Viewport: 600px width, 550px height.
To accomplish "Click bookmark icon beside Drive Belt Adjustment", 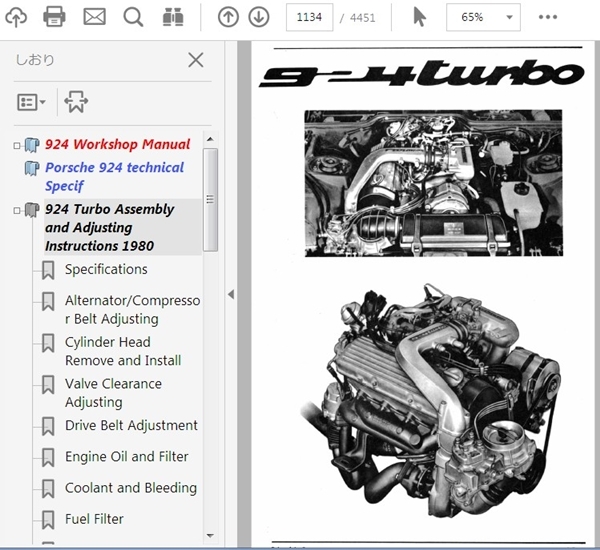I will pos(48,426).
